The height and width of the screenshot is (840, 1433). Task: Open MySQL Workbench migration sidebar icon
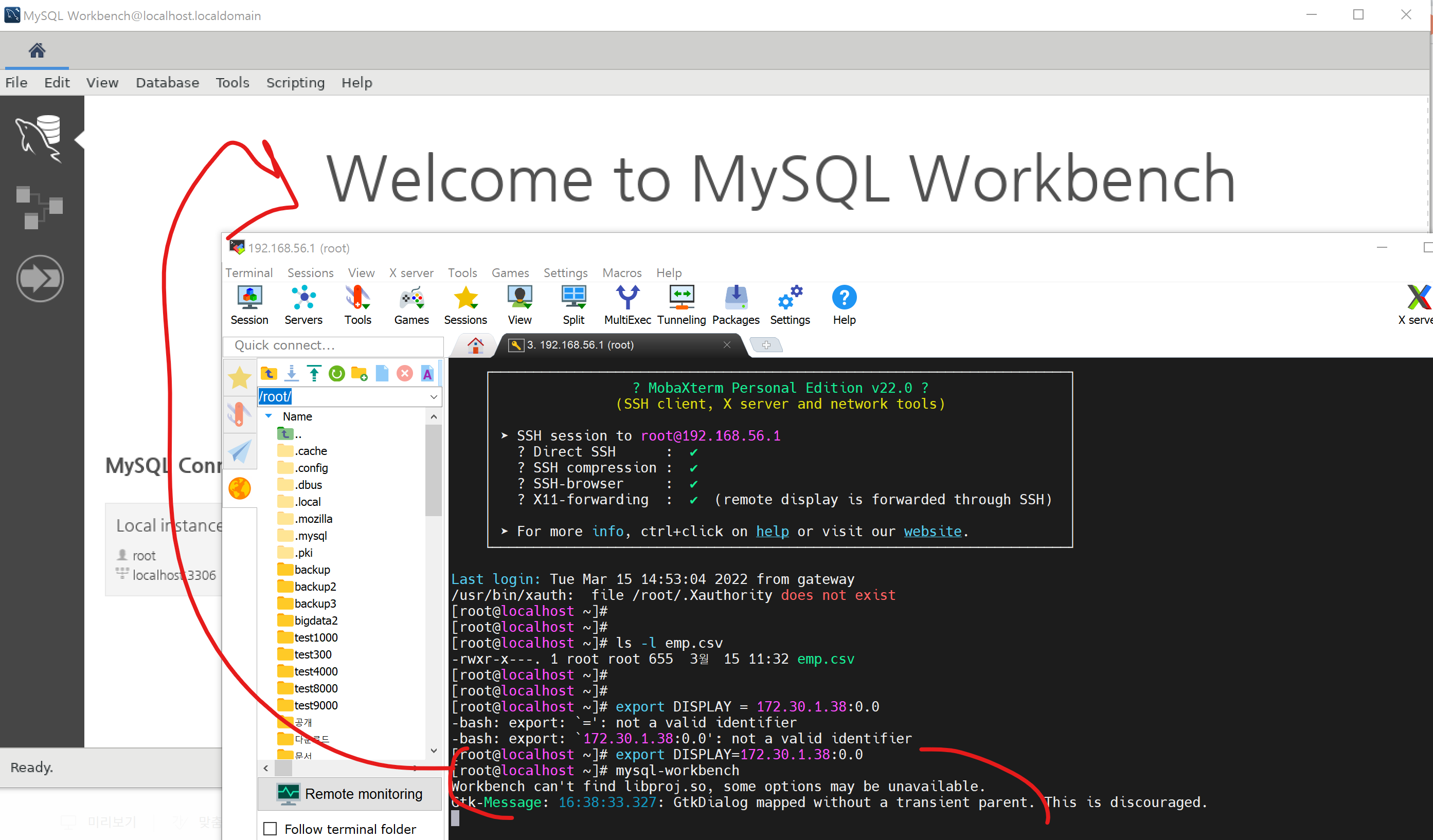point(40,279)
